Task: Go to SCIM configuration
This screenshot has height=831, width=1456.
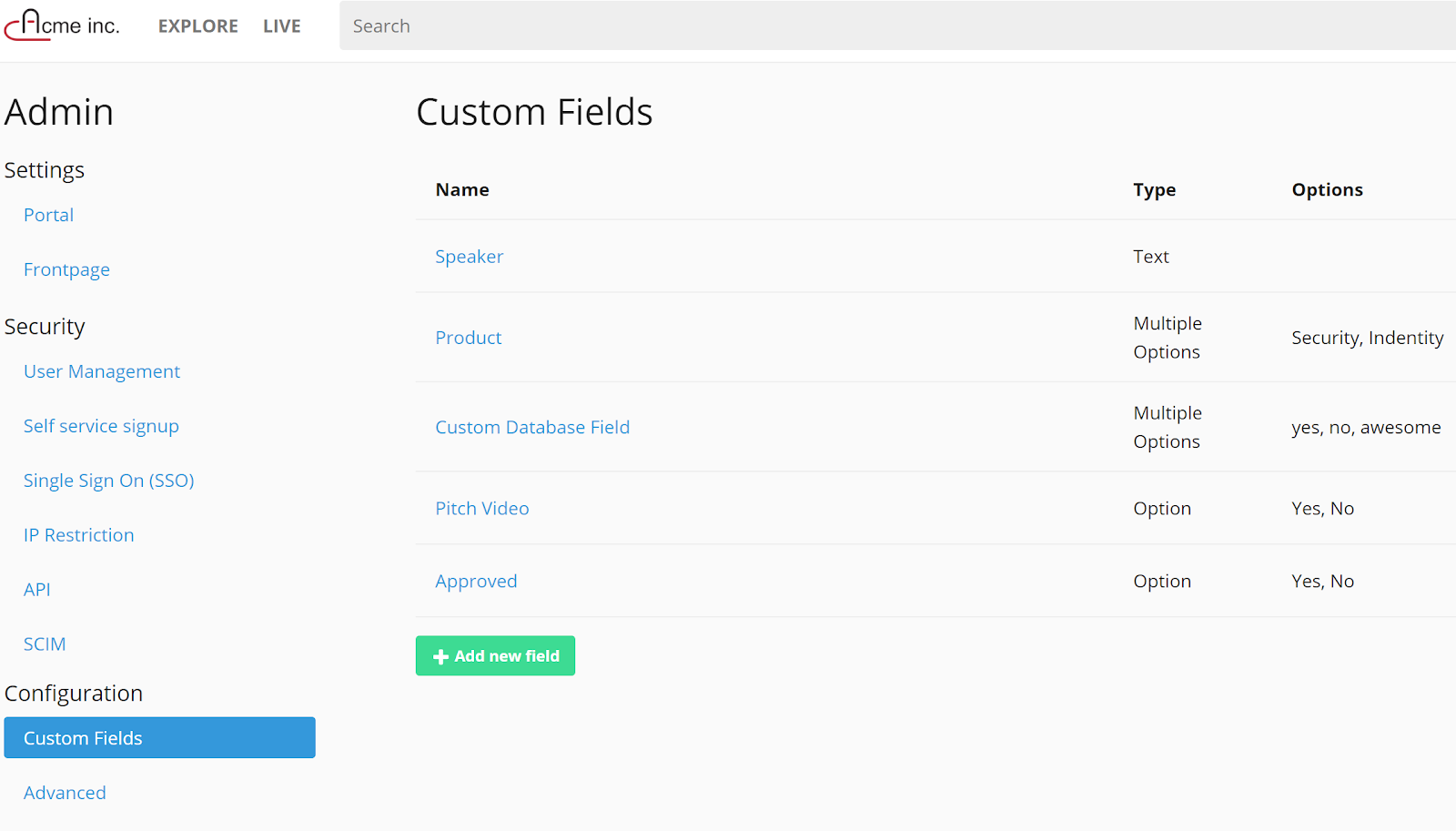Action: [x=45, y=645]
